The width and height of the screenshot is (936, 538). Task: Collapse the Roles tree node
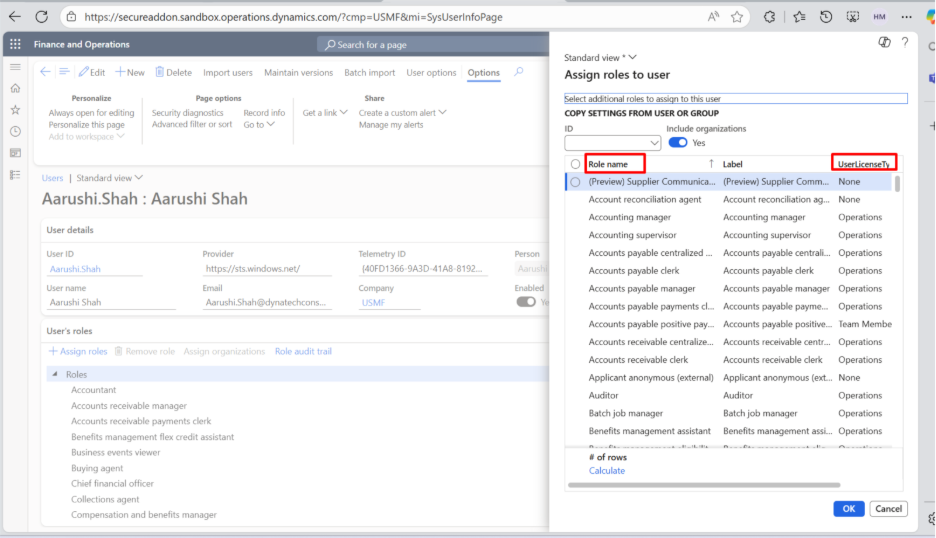click(55, 374)
